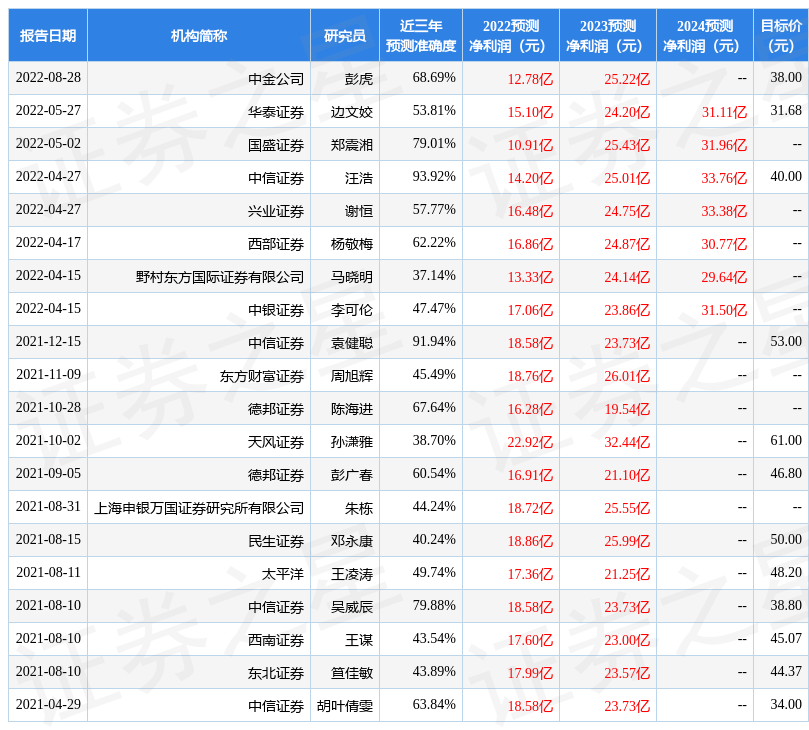The image size is (809, 730).
Task: Click the 68.69% accuracy value
Action: [434, 78]
